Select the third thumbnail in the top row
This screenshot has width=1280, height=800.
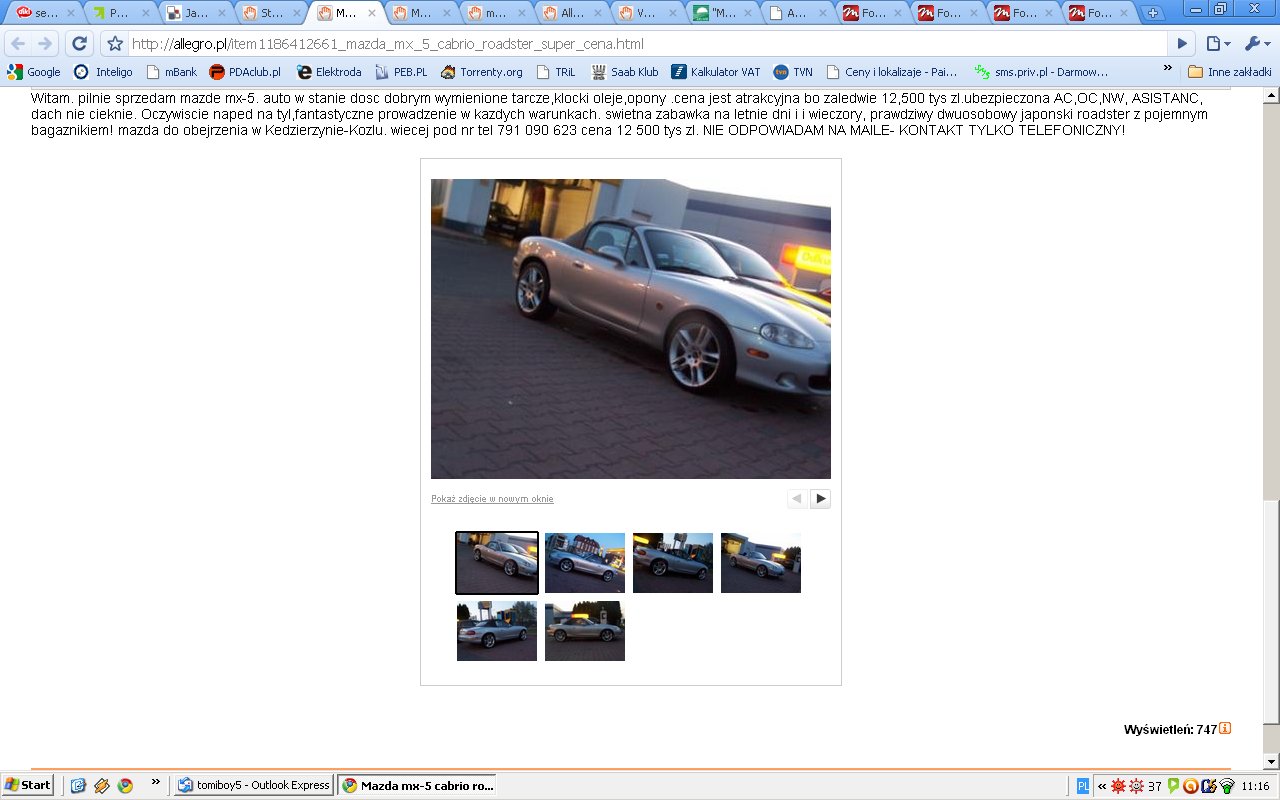coord(673,563)
